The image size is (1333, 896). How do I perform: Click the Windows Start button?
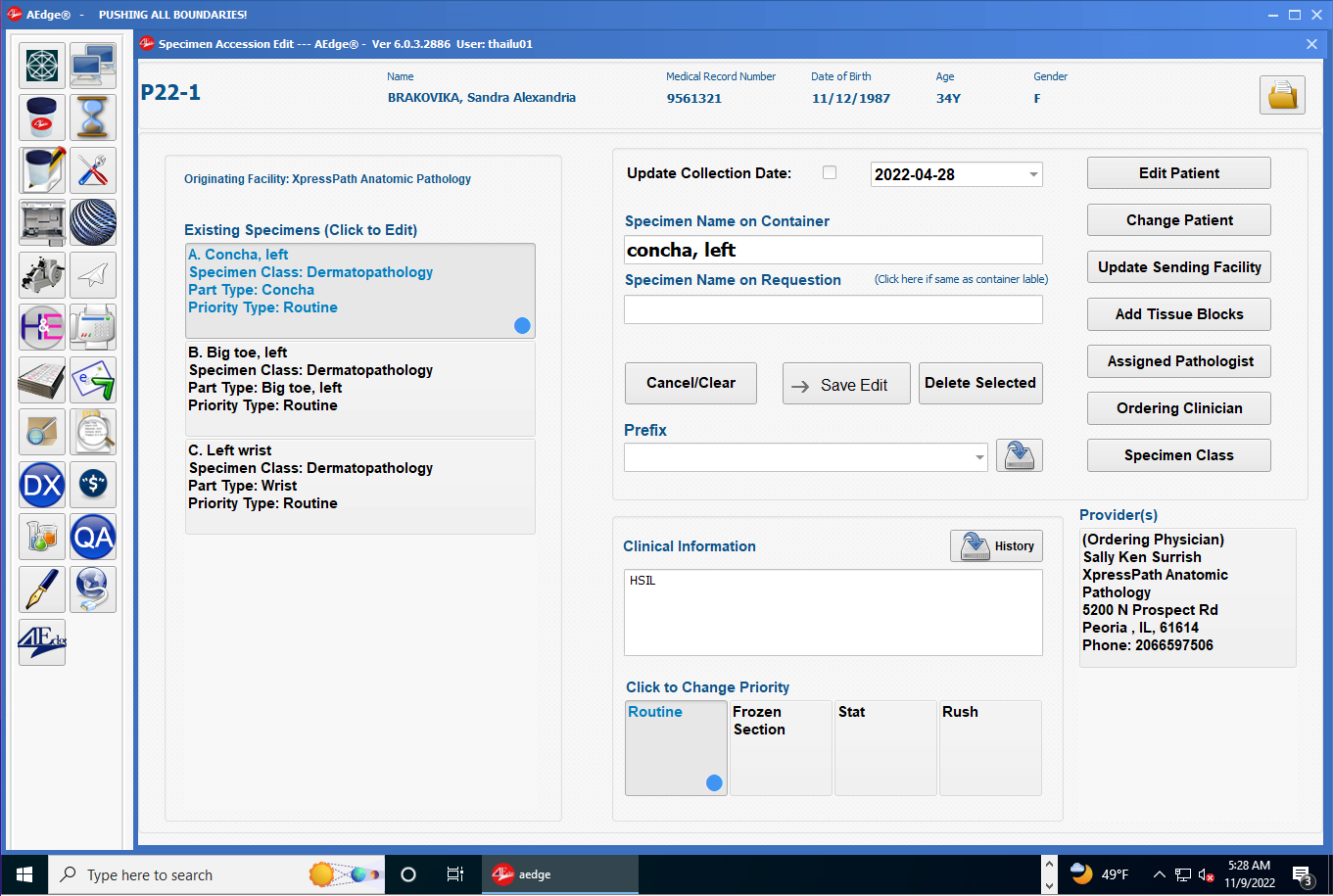(x=24, y=874)
